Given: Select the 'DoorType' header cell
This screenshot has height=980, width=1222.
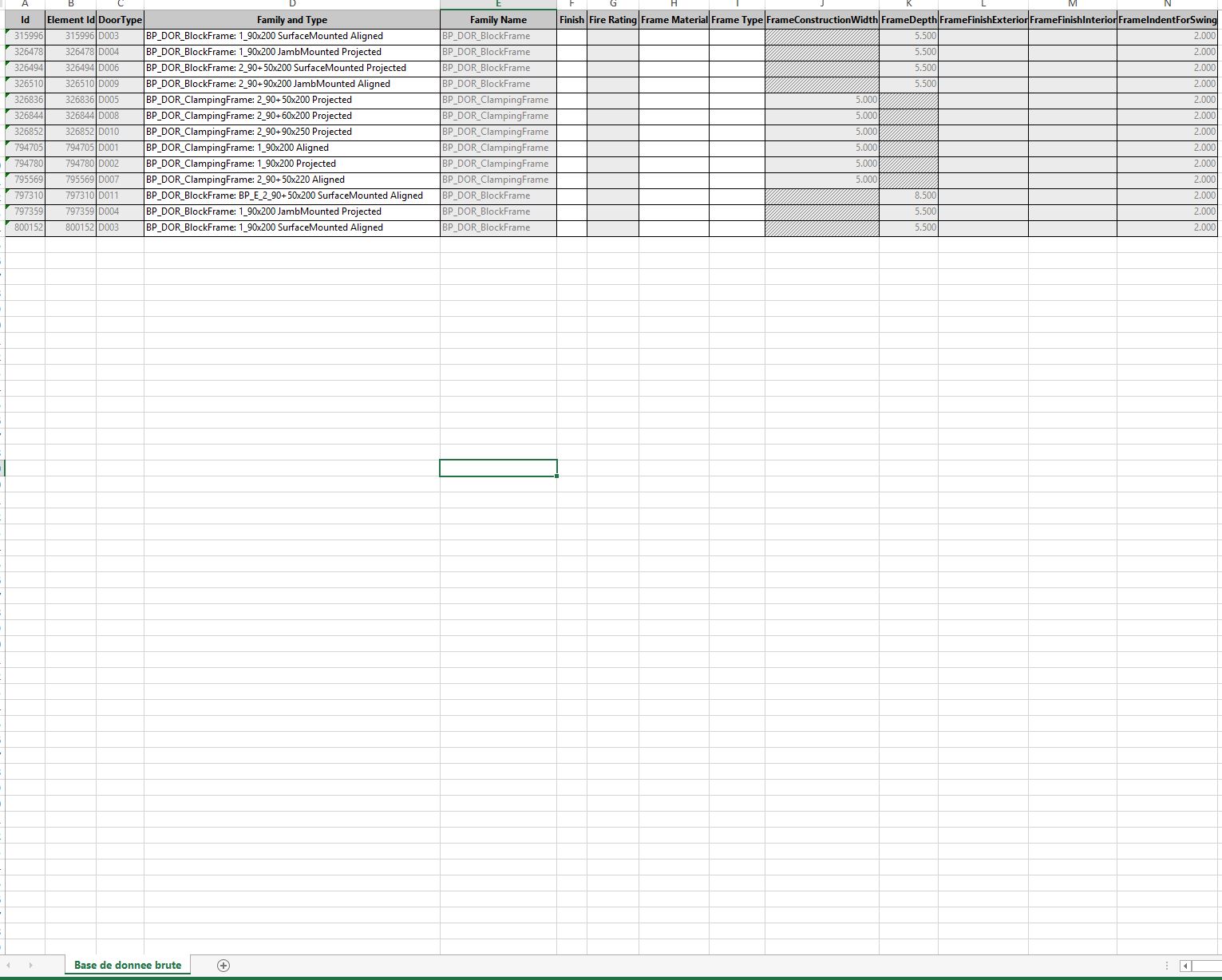Looking at the screenshot, I should pyautogui.click(x=121, y=20).
